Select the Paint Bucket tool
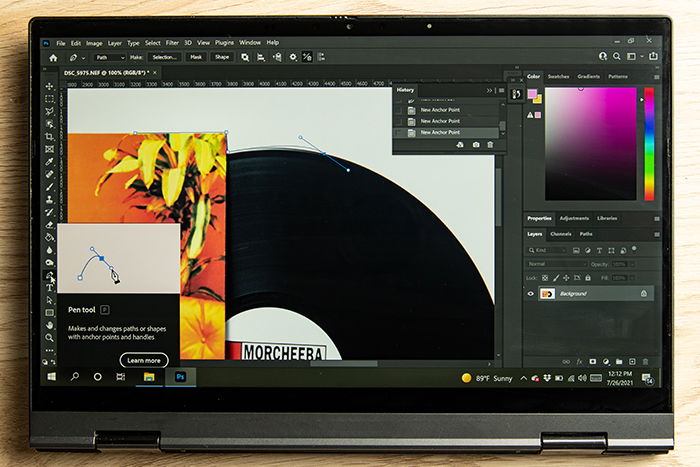Image resolution: width=700 pixels, height=467 pixels. click(50, 237)
